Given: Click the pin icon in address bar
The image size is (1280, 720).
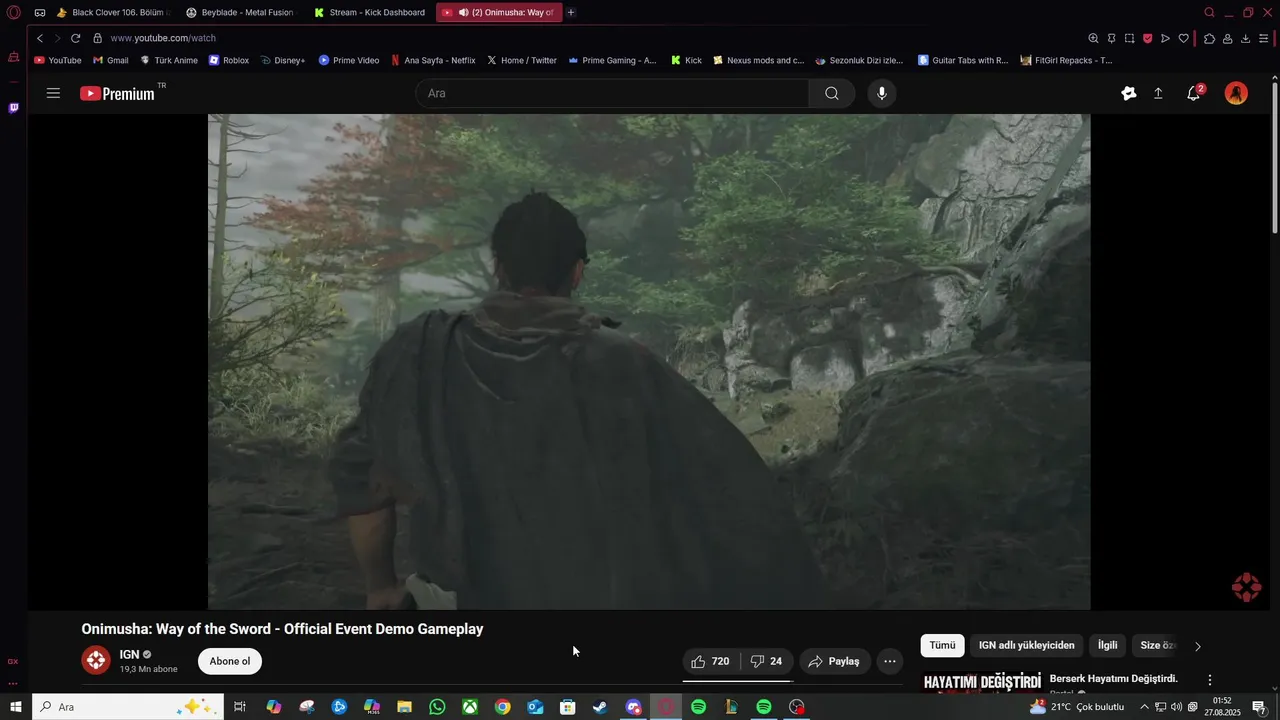Looking at the screenshot, I should click(x=1111, y=38).
